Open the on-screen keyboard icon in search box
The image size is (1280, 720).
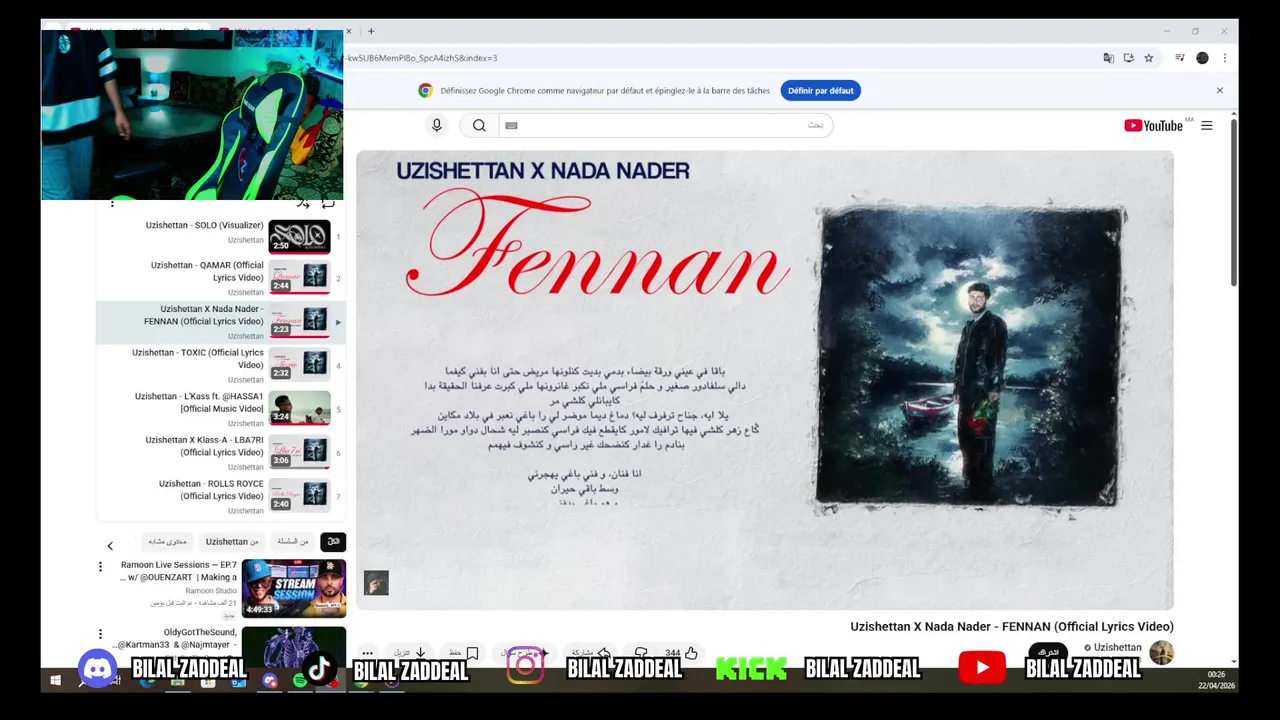pos(511,125)
